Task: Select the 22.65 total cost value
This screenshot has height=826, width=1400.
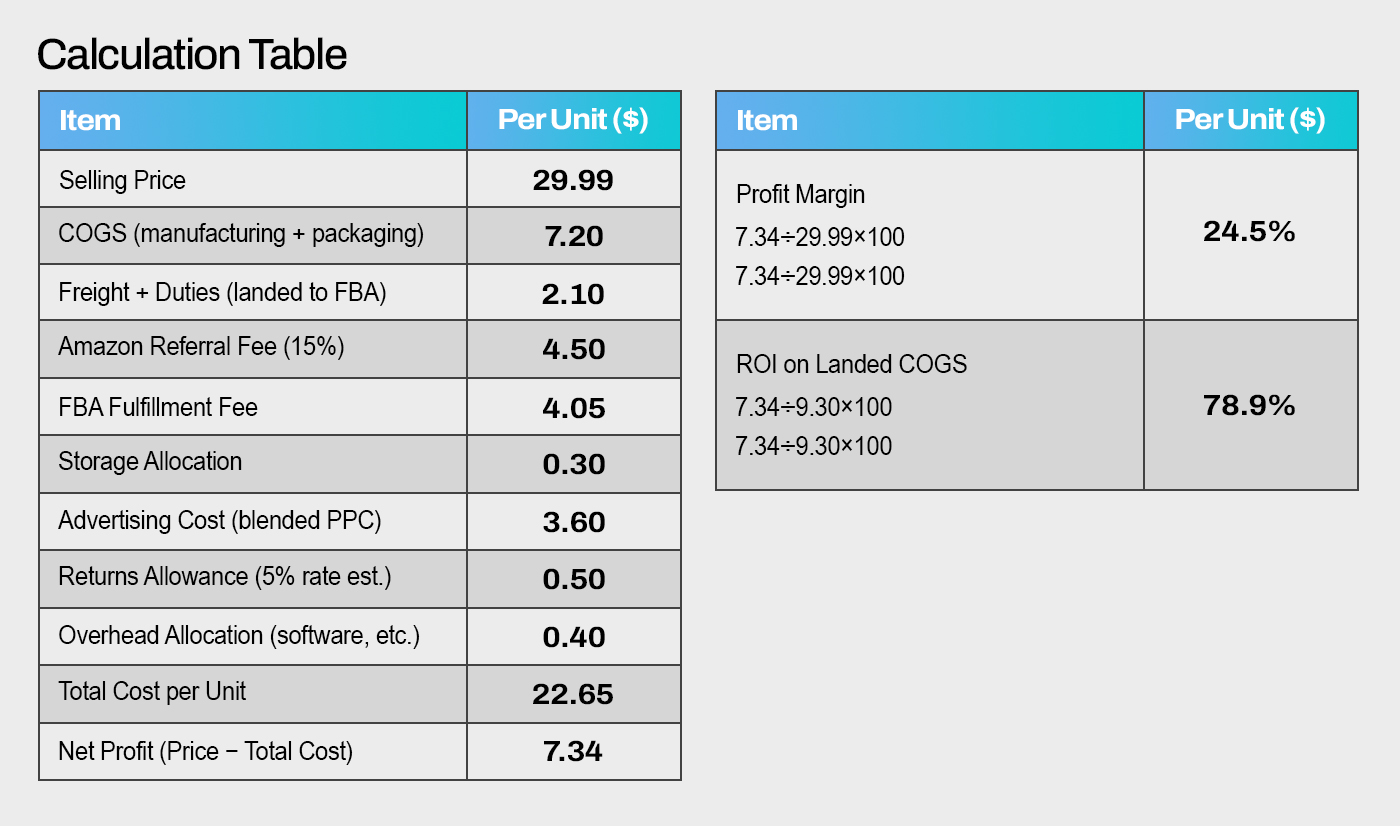Action: click(573, 694)
